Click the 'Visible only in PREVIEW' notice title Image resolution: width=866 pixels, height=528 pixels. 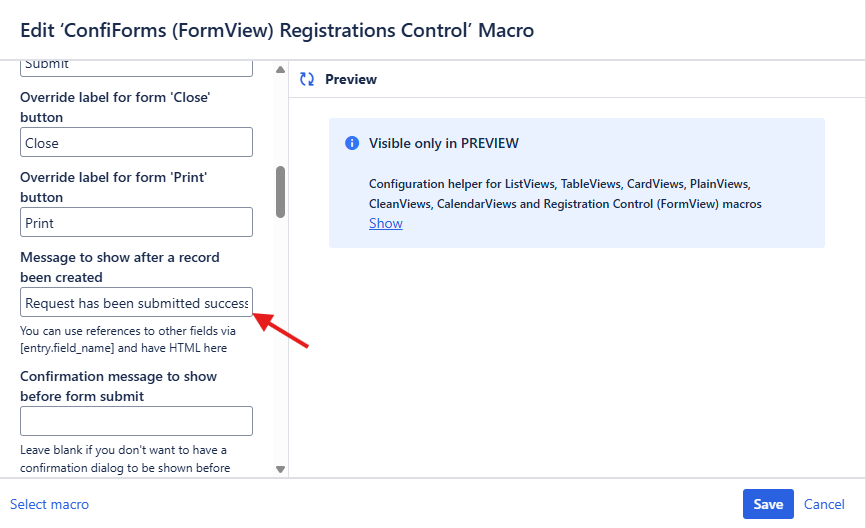443,143
